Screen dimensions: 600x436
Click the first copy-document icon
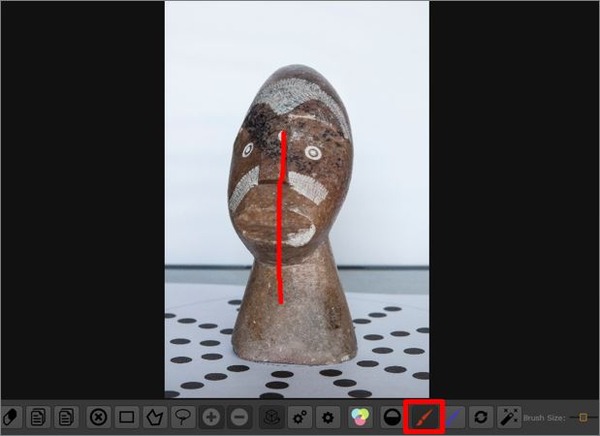[x=38, y=416]
